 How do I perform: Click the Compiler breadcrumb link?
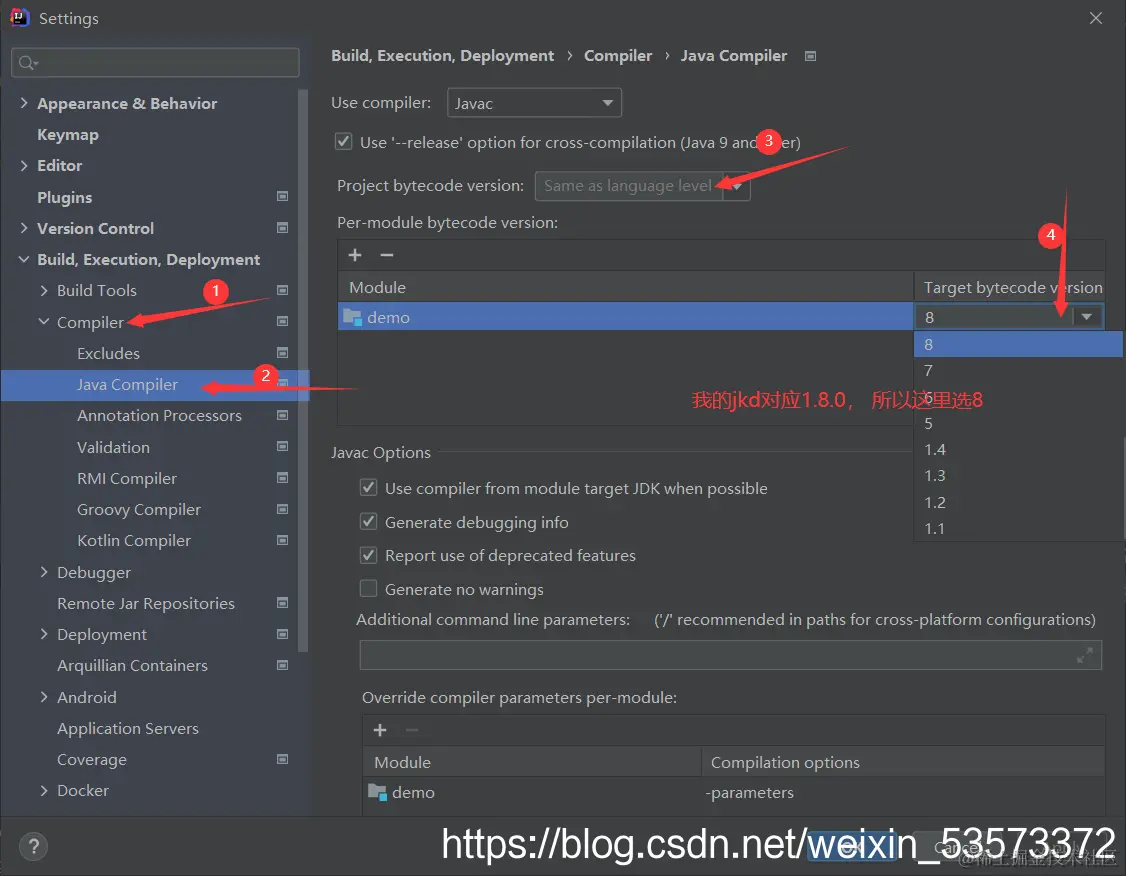coord(618,55)
